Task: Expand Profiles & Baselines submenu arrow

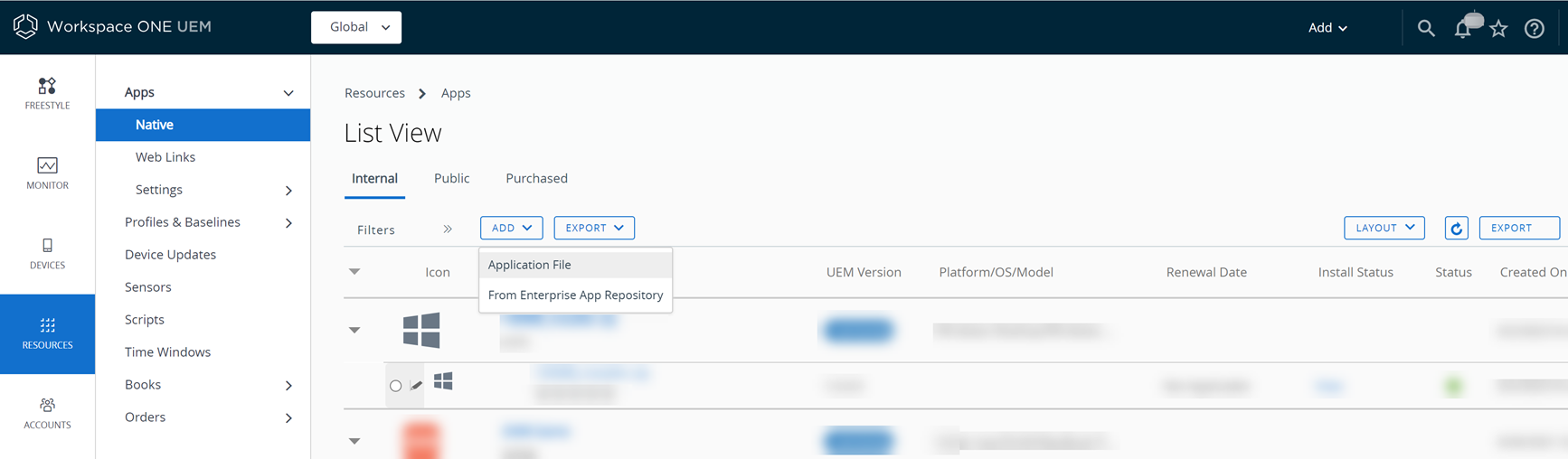Action: (288, 223)
